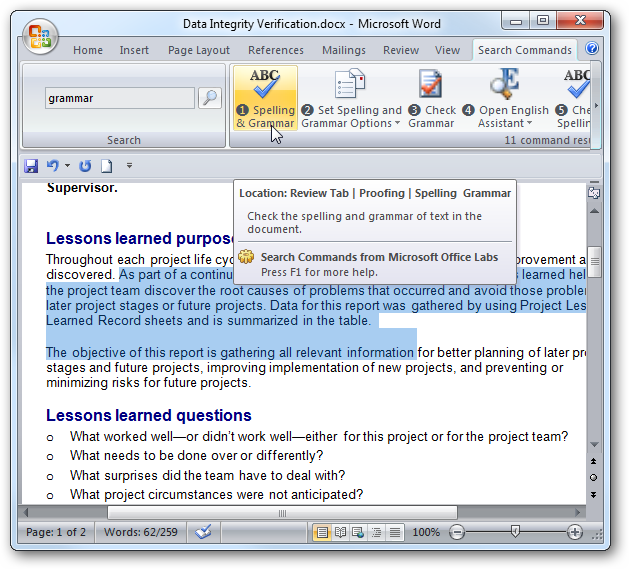
Task: Expand the Undo history dropdown arrow
Action: (67, 165)
